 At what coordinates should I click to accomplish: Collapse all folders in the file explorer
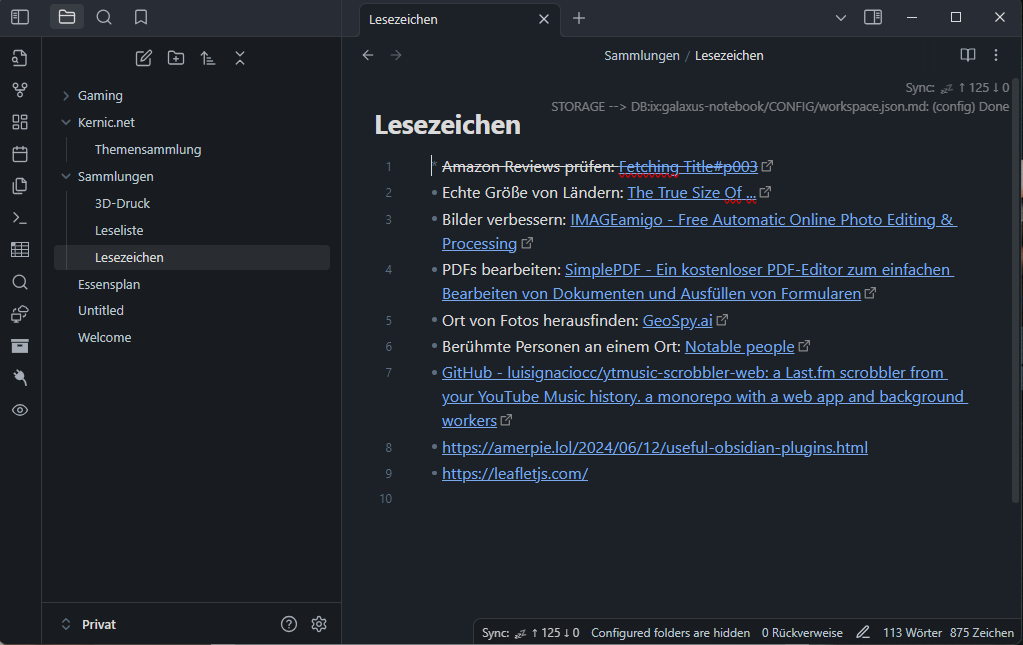pyautogui.click(x=240, y=58)
